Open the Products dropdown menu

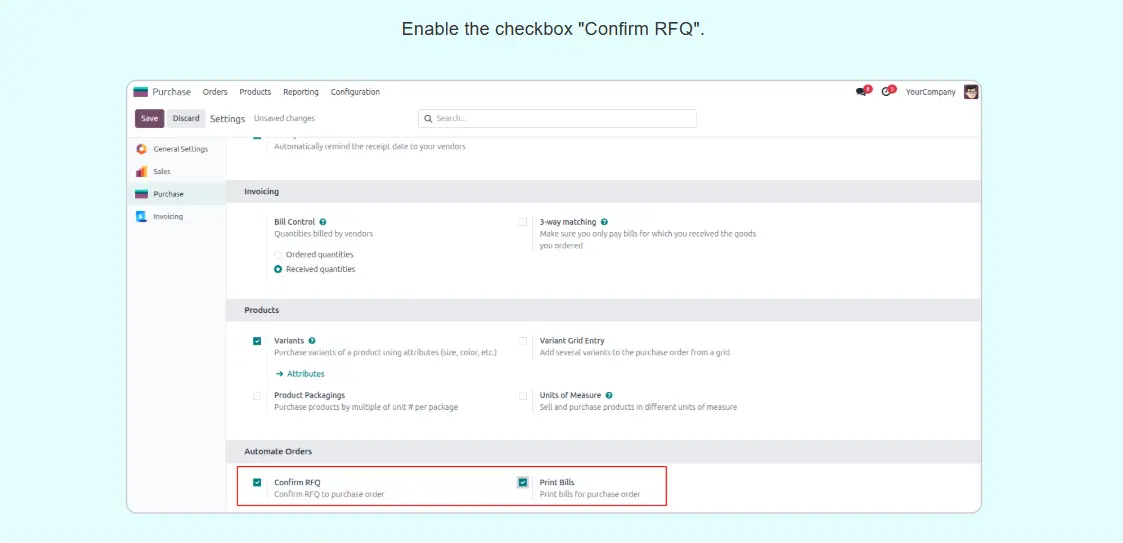tap(255, 92)
